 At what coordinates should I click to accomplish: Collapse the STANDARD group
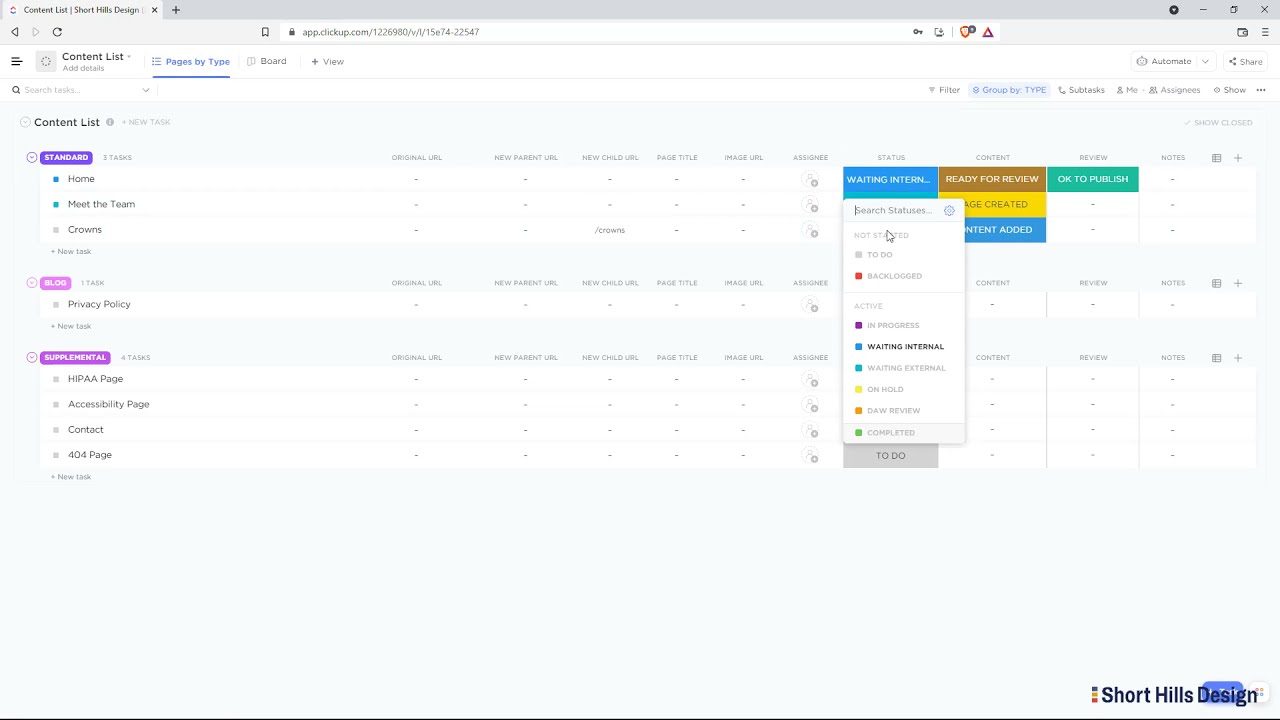point(32,158)
